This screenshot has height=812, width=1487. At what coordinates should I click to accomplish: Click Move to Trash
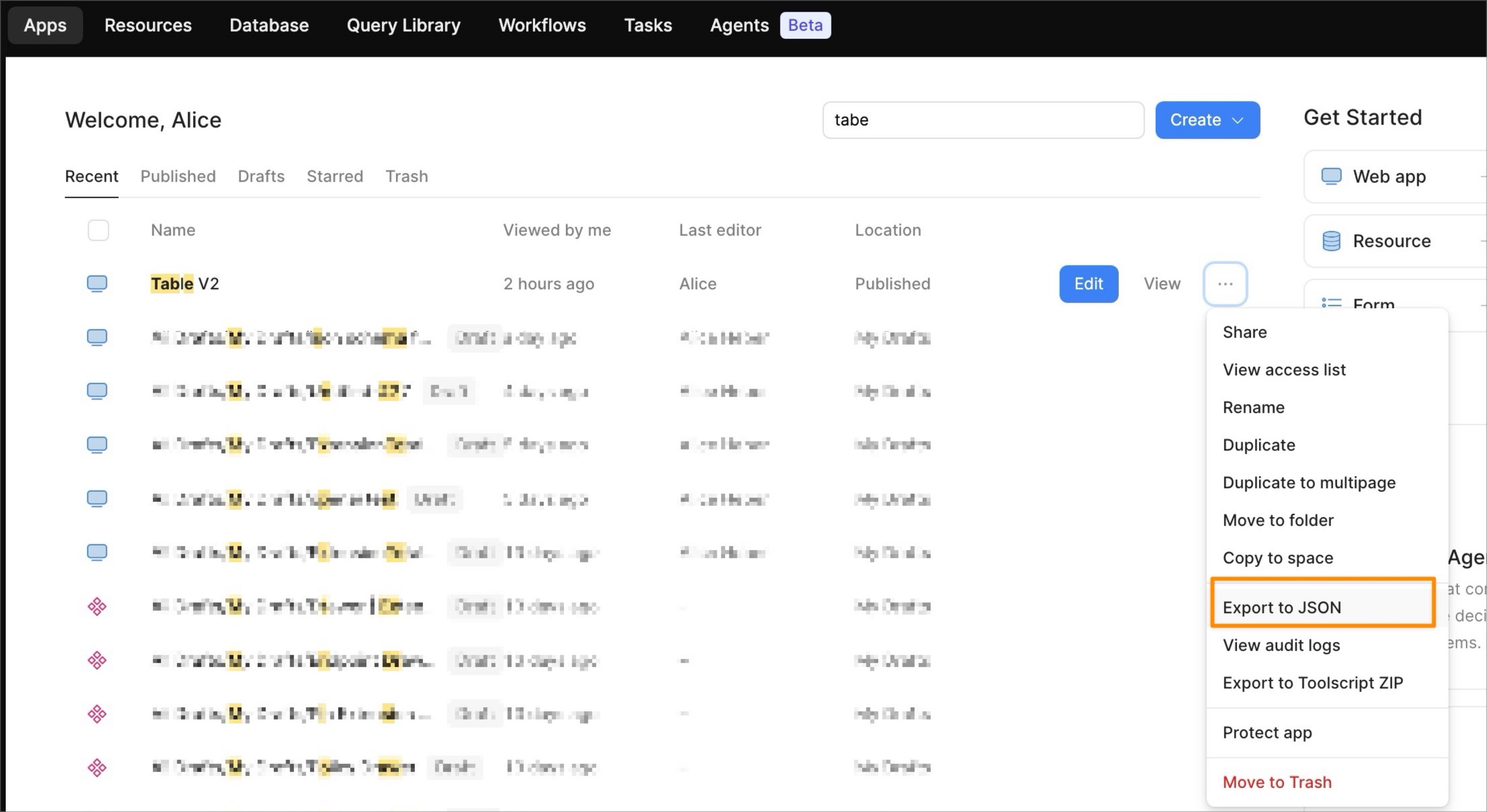tap(1327, 782)
